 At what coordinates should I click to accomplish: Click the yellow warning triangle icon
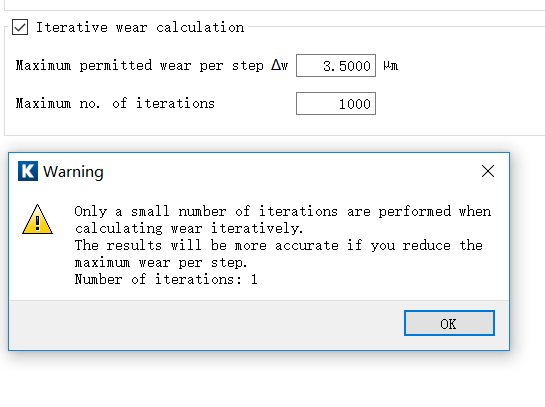click(38, 220)
